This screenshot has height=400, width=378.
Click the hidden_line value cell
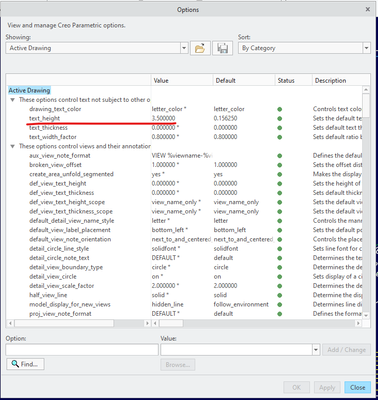[167, 305]
